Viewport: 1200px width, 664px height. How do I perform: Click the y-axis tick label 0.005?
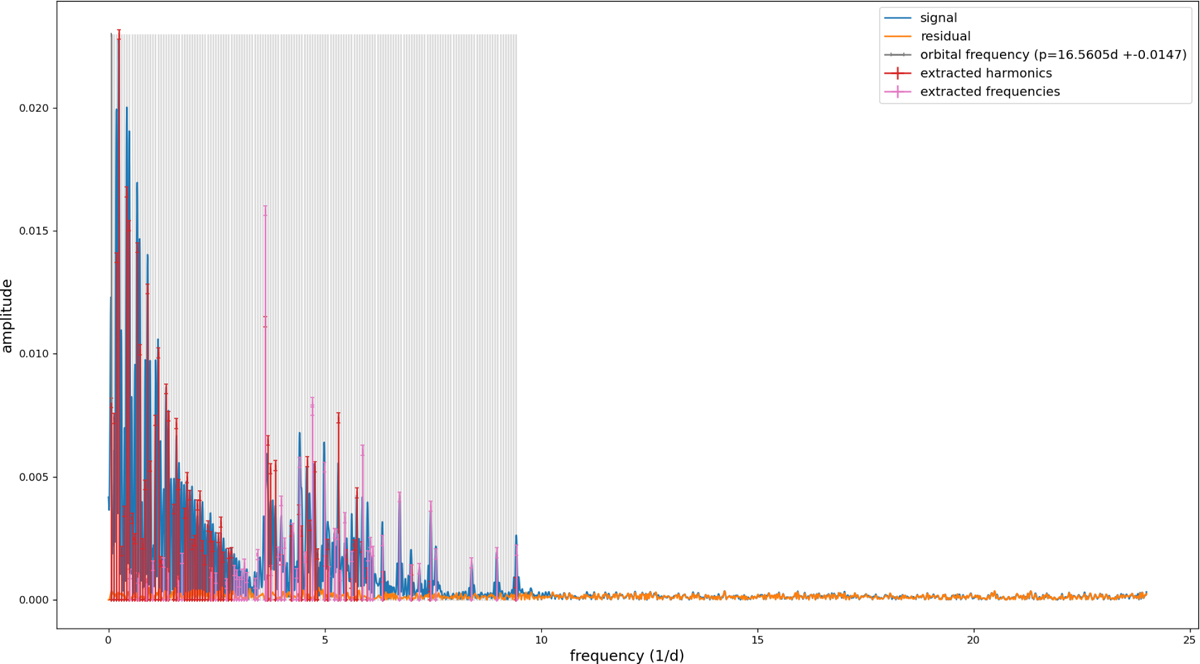point(31,477)
